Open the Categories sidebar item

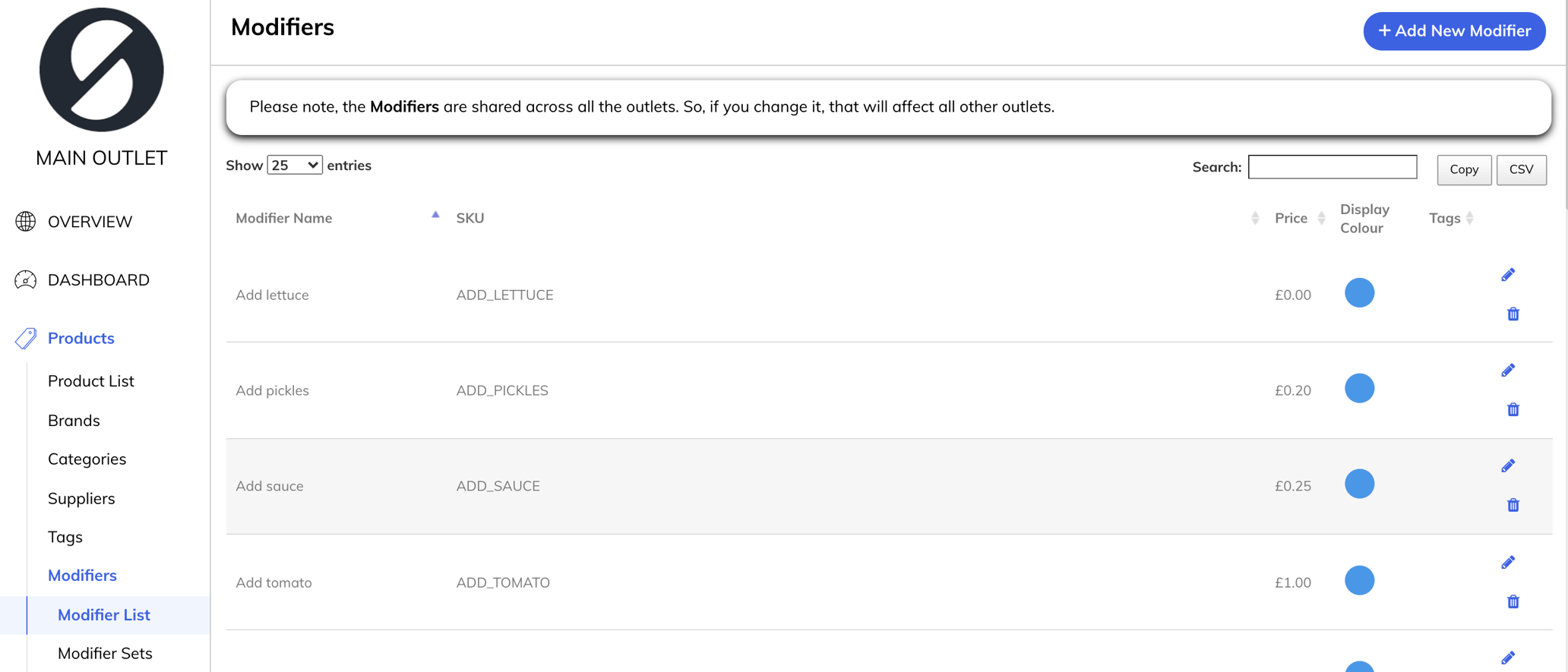(87, 459)
